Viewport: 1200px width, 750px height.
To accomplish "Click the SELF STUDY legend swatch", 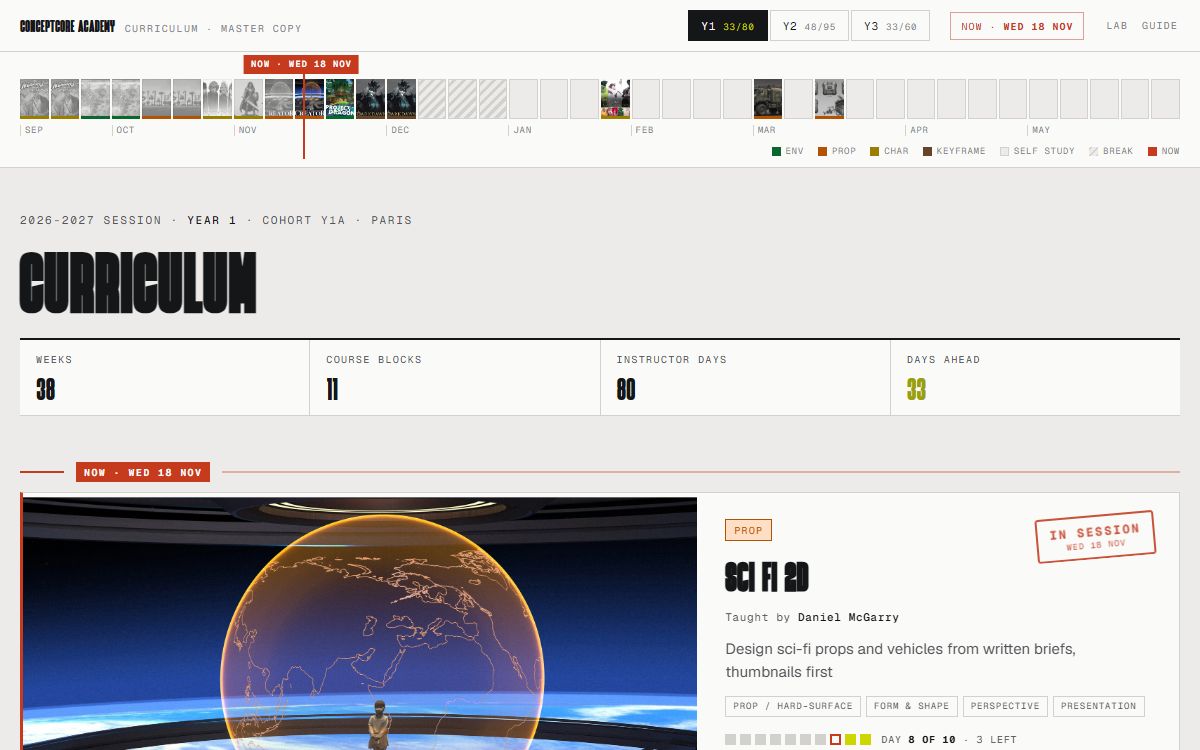I will (x=1004, y=151).
